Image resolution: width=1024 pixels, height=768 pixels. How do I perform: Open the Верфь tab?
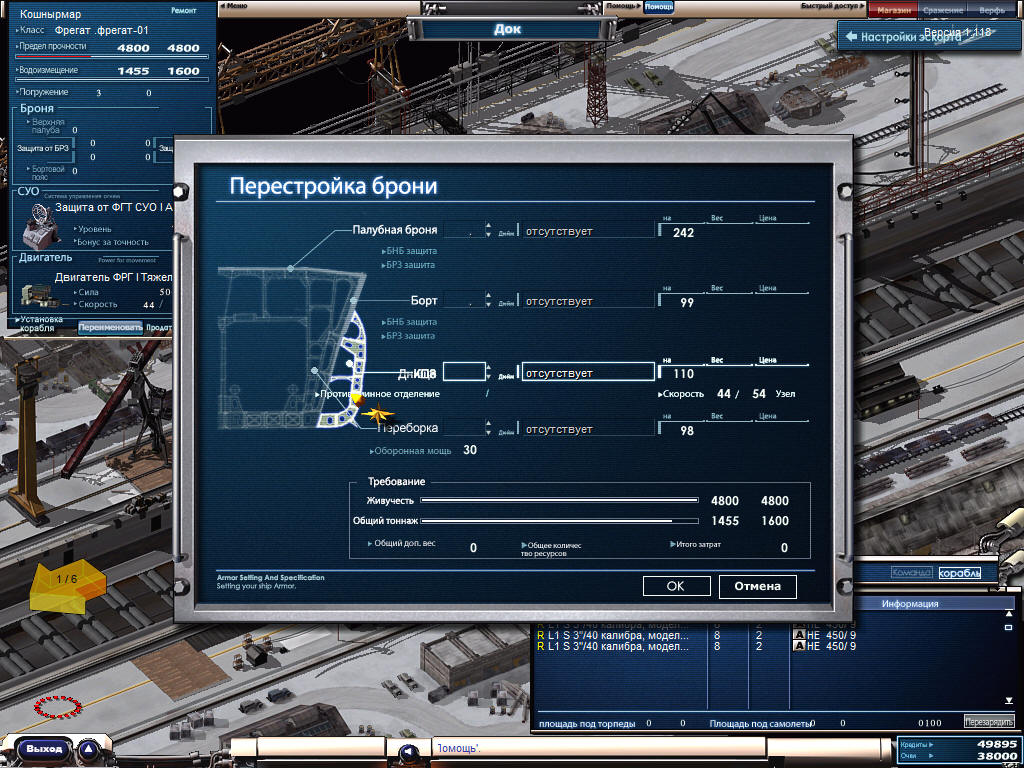coord(992,8)
